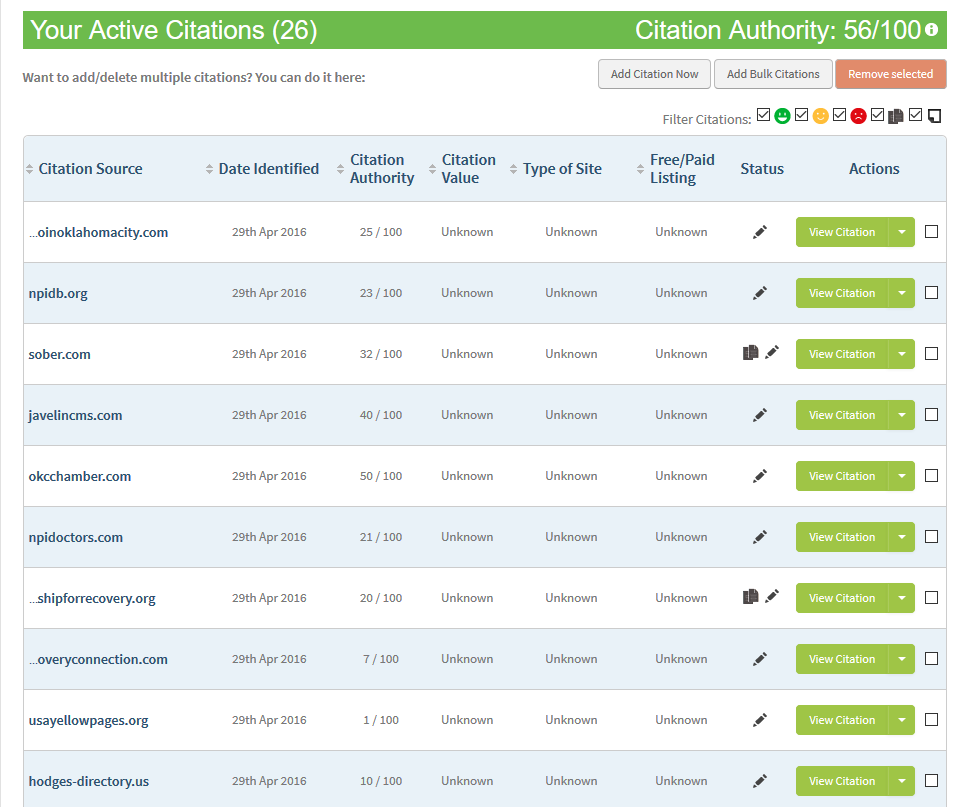Expand View Citation arrow for javelincms.com
This screenshot has height=807, width=960.
coord(902,415)
